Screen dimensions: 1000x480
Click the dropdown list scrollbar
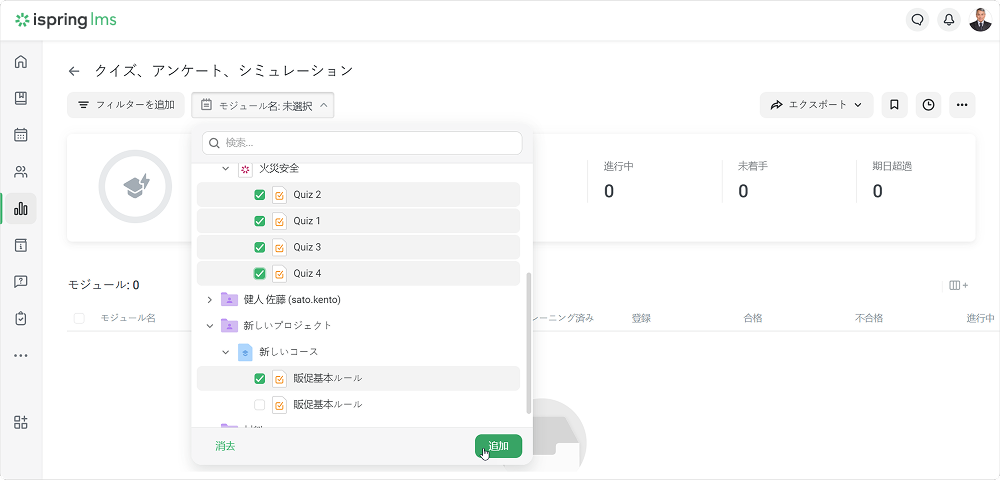(x=528, y=342)
